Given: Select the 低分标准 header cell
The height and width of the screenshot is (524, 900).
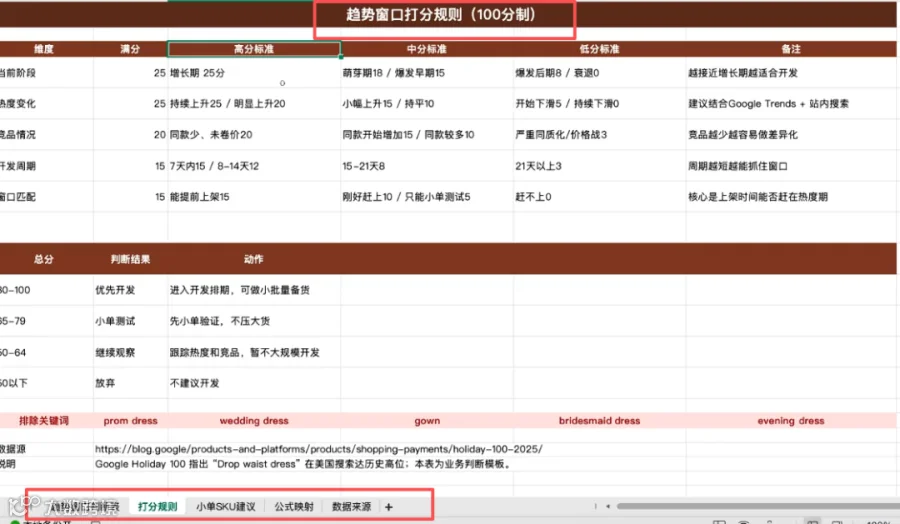Looking at the screenshot, I should pos(599,49).
